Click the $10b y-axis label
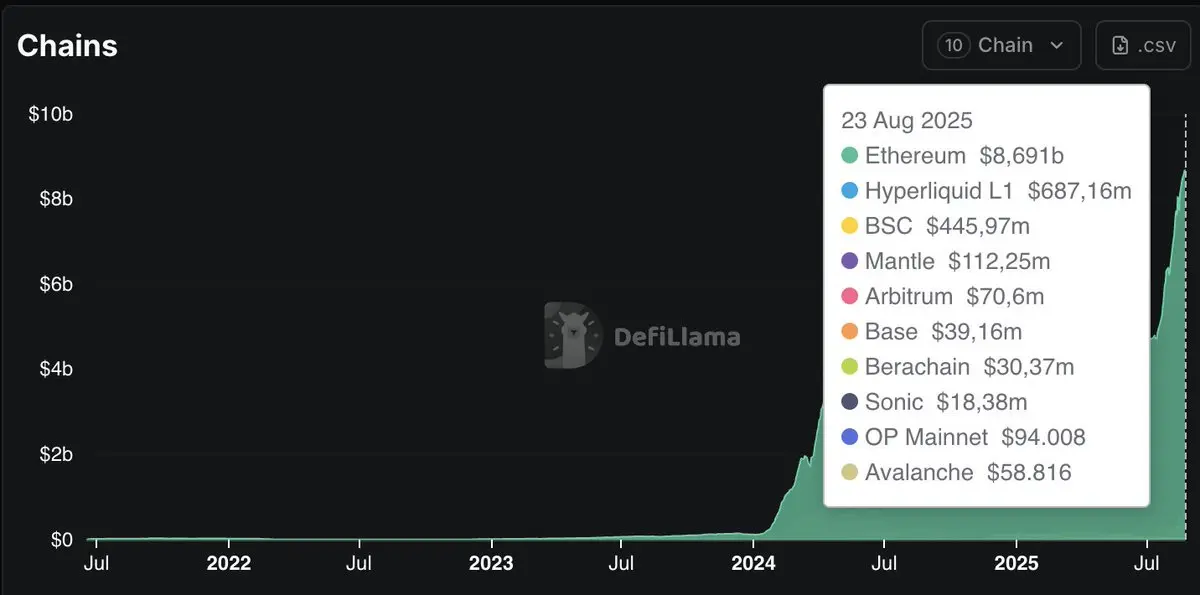 pyautogui.click(x=50, y=114)
